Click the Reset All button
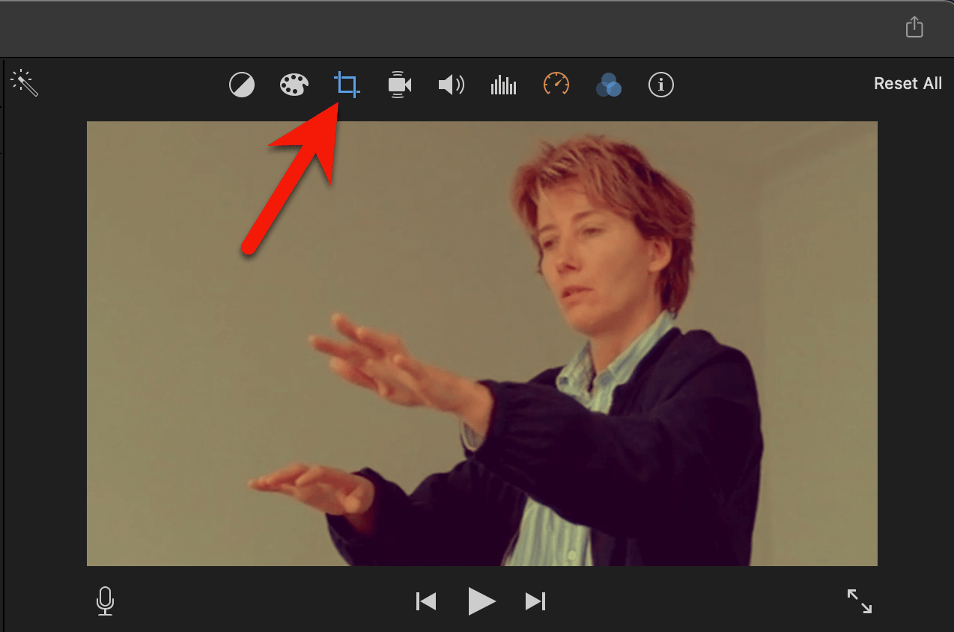This screenshot has height=632, width=954. (x=907, y=83)
